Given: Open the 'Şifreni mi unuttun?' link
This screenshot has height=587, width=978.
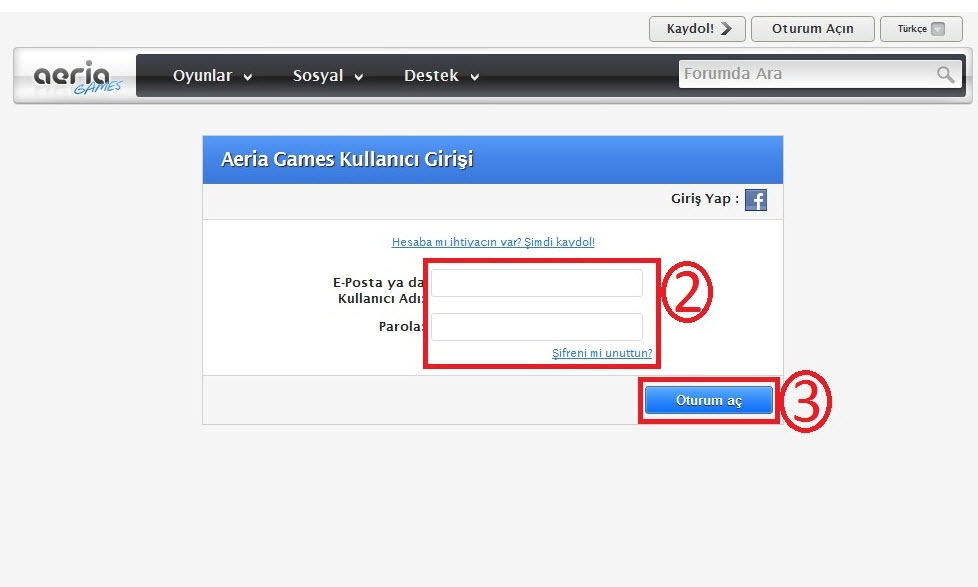Looking at the screenshot, I should 602,353.
